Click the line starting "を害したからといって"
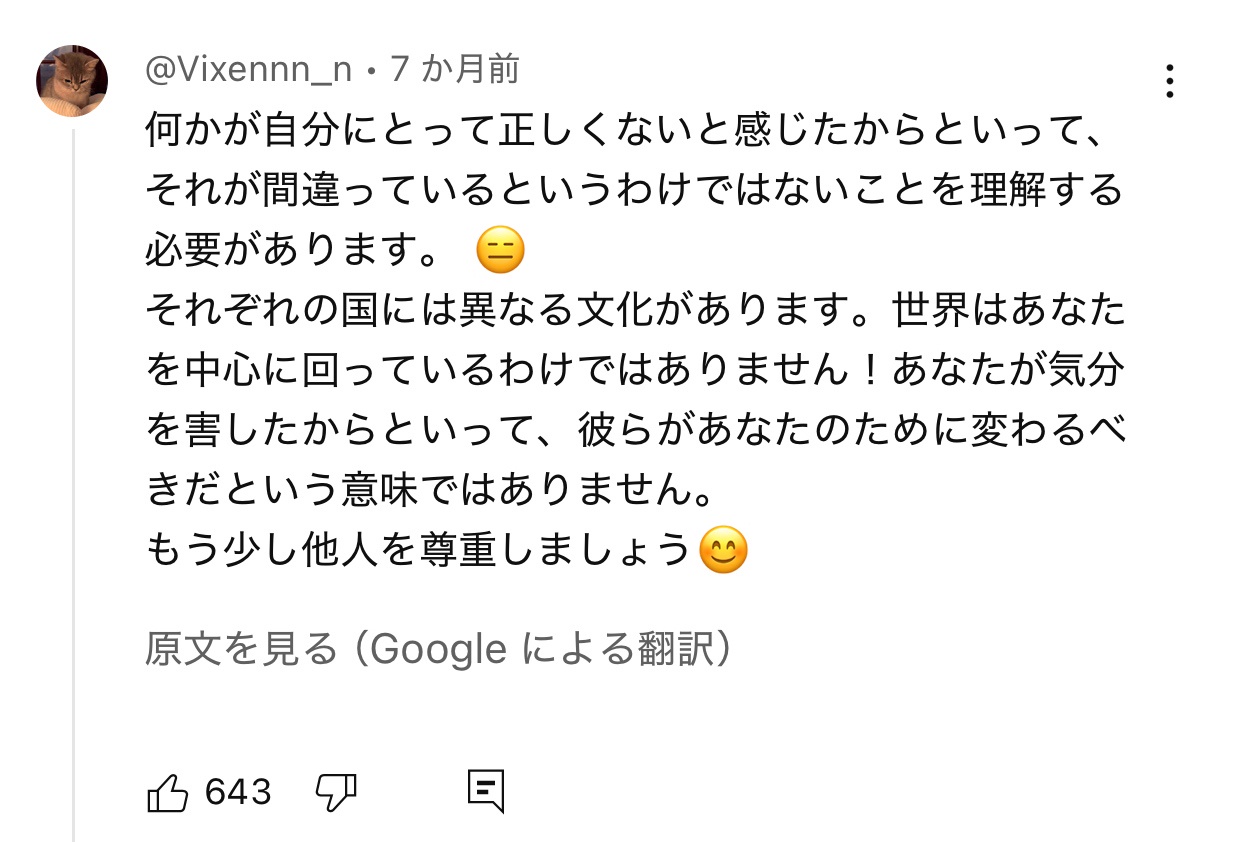This screenshot has width=1242, height=842. (634, 430)
